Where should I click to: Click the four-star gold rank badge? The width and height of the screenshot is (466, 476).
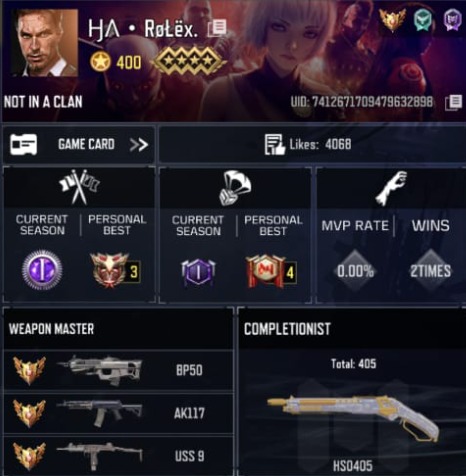tap(189, 62)
